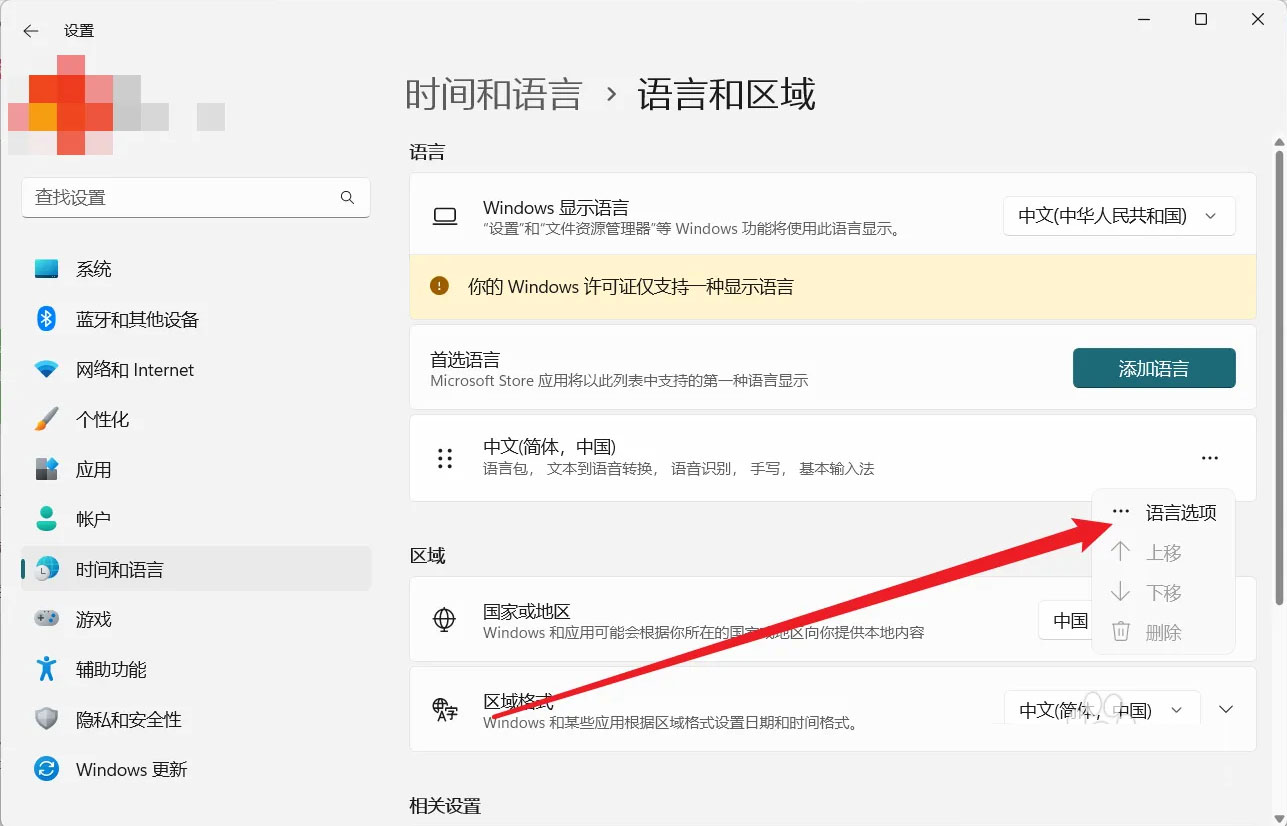Open Windows 更新 in the sidebar
This screenshot has height=826, width=1287.
pos(196,769)
